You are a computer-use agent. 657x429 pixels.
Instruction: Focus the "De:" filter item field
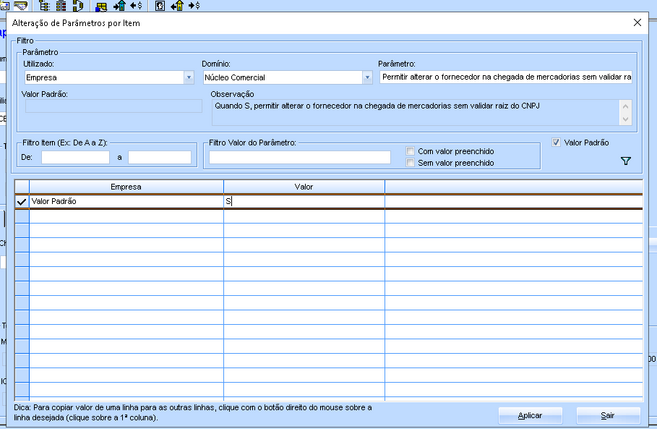pos(75,157)
